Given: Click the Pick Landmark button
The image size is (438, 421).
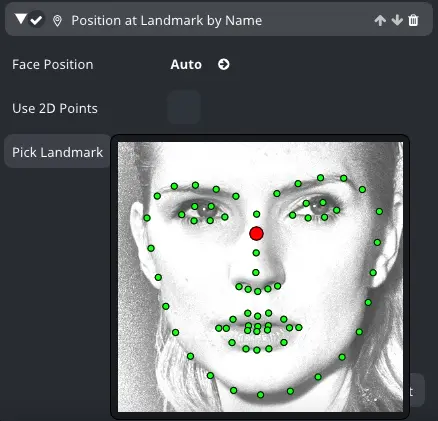Looking at the screenshot, I should 57,152.
